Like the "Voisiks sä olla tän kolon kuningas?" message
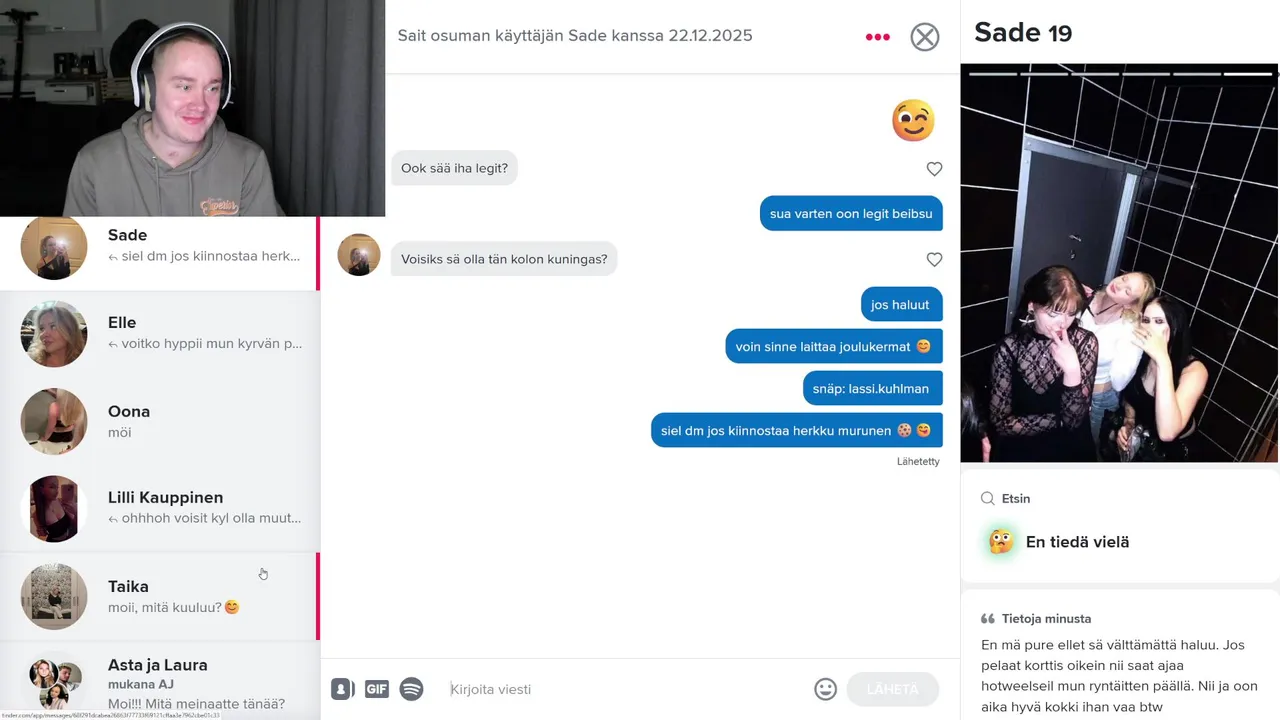 pyautogui.click(x=934, y=259)
